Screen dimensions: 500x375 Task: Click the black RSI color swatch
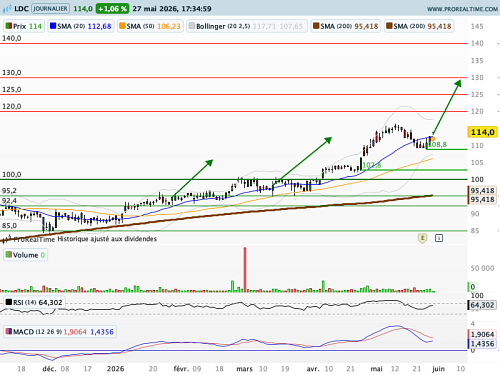coord(9,302)
